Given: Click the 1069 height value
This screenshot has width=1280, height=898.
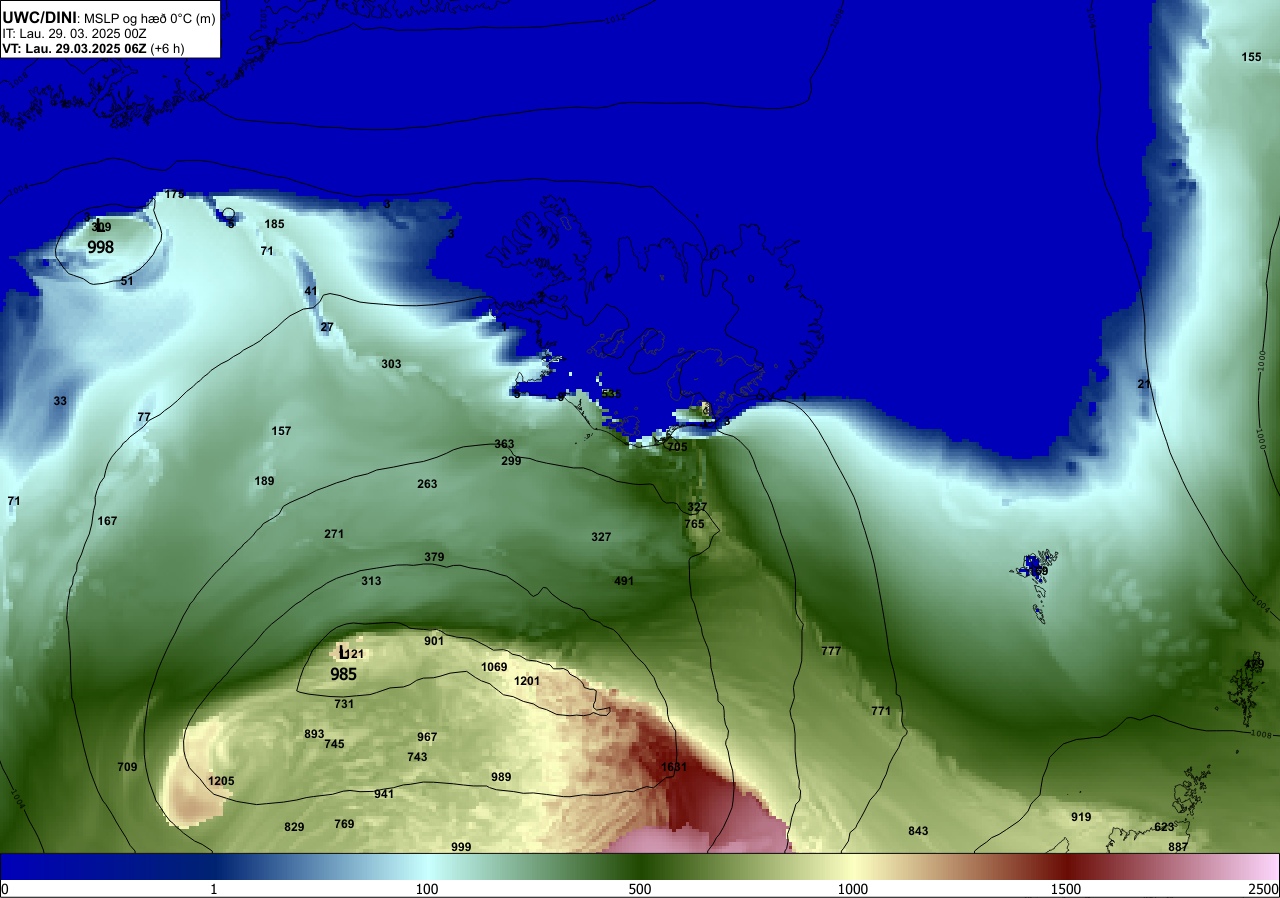Looking at the screenshot, I should point(494,667).
